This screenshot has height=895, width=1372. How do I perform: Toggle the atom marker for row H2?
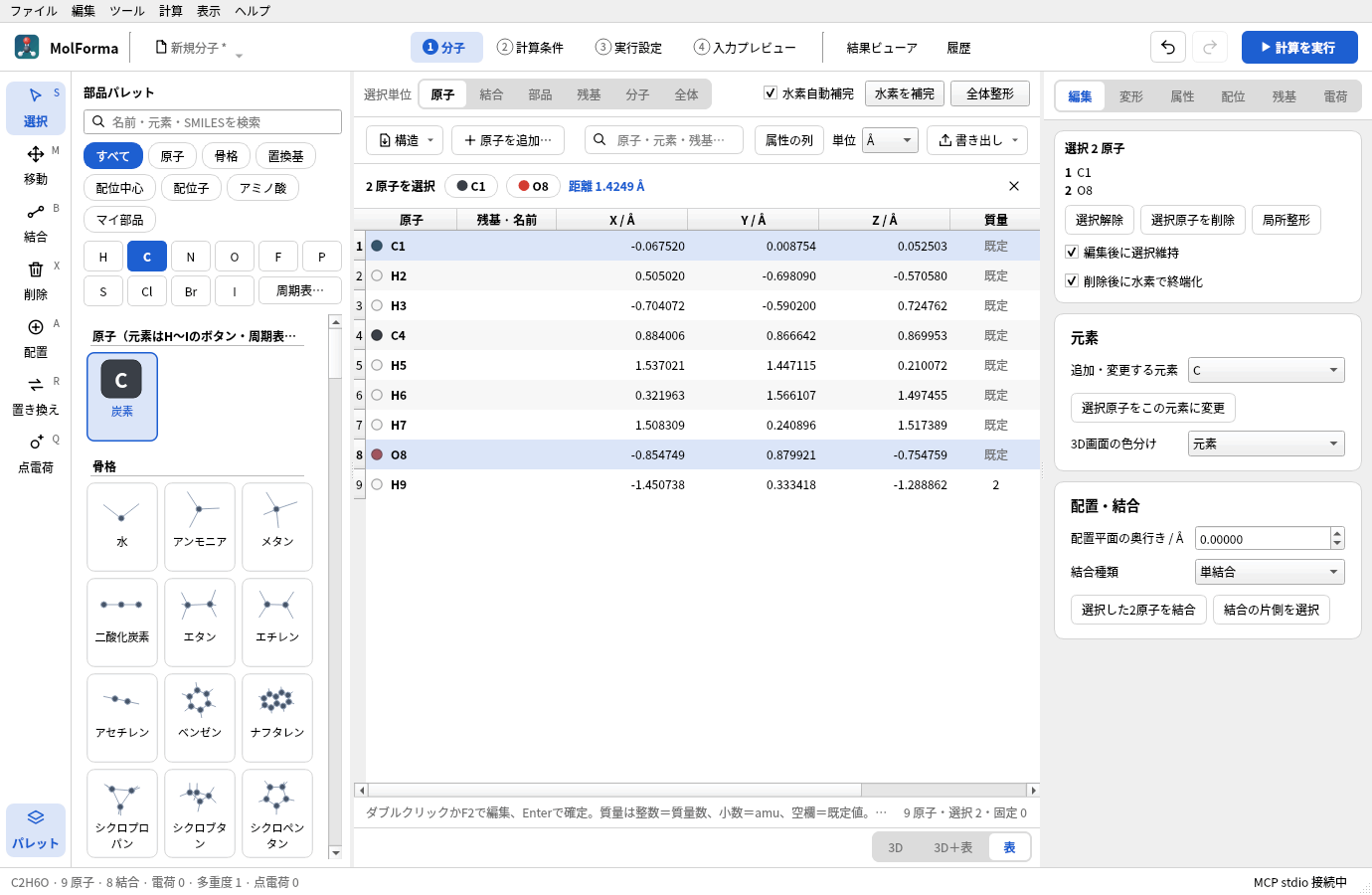(377, 275)
